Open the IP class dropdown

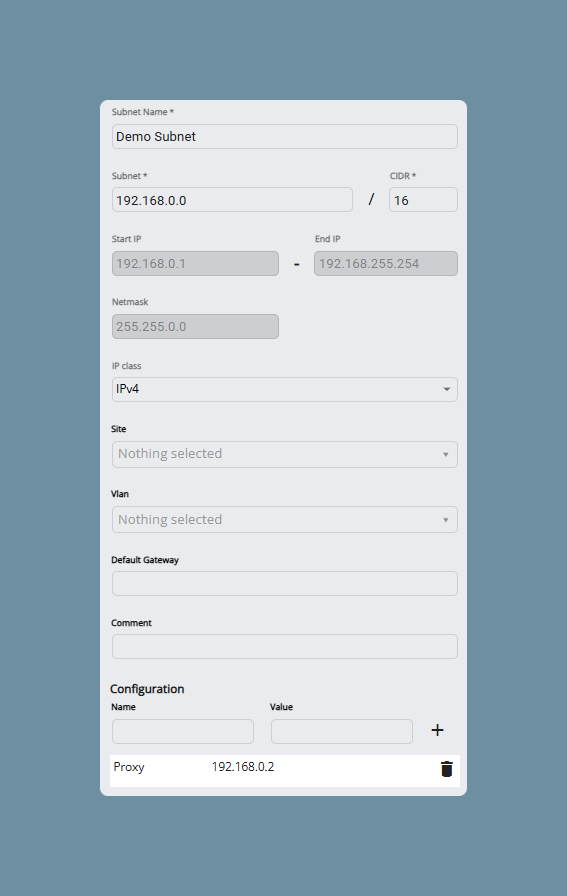click(285, 389)
